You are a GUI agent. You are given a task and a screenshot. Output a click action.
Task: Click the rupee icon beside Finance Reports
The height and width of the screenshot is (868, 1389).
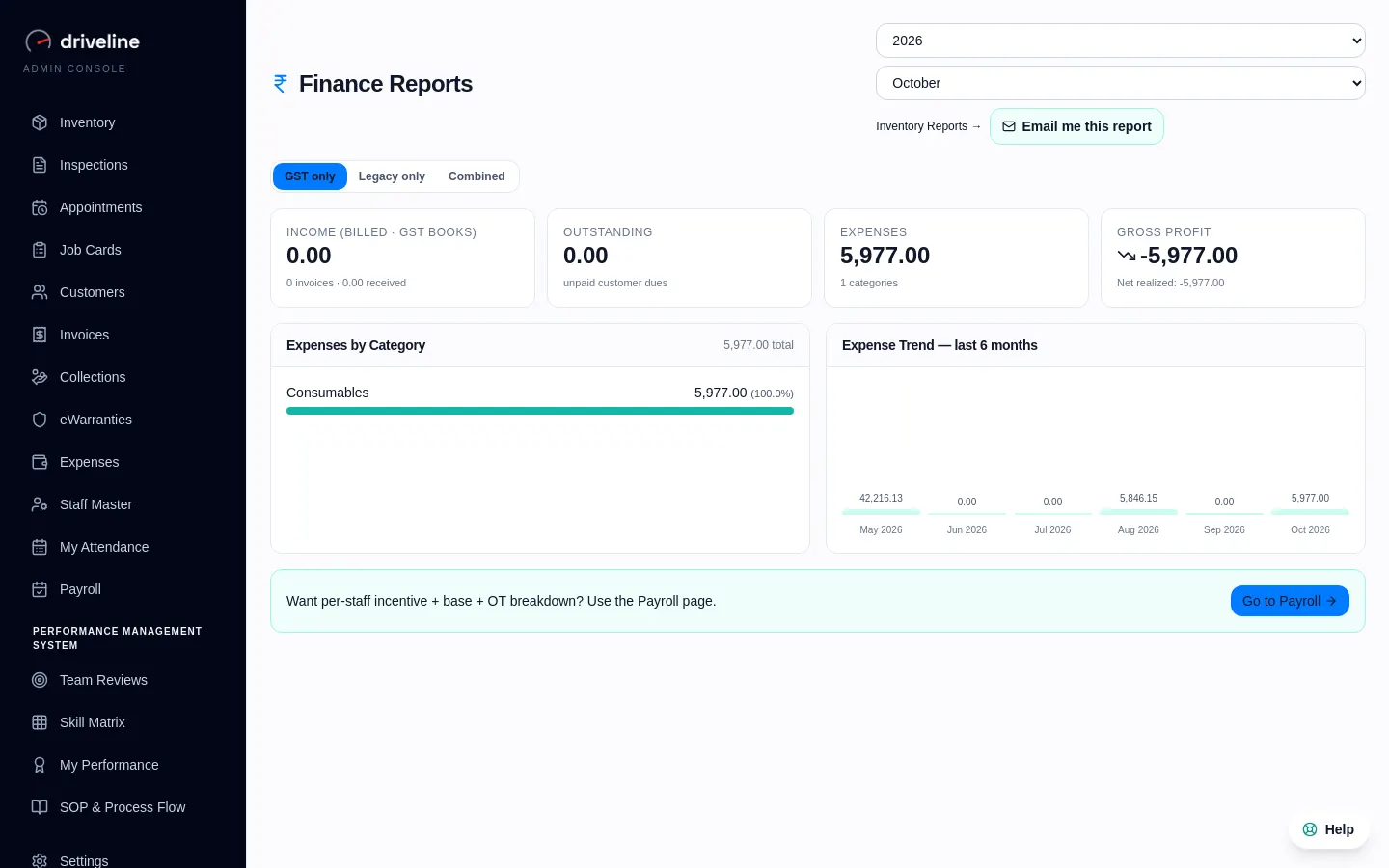[281, 84]
